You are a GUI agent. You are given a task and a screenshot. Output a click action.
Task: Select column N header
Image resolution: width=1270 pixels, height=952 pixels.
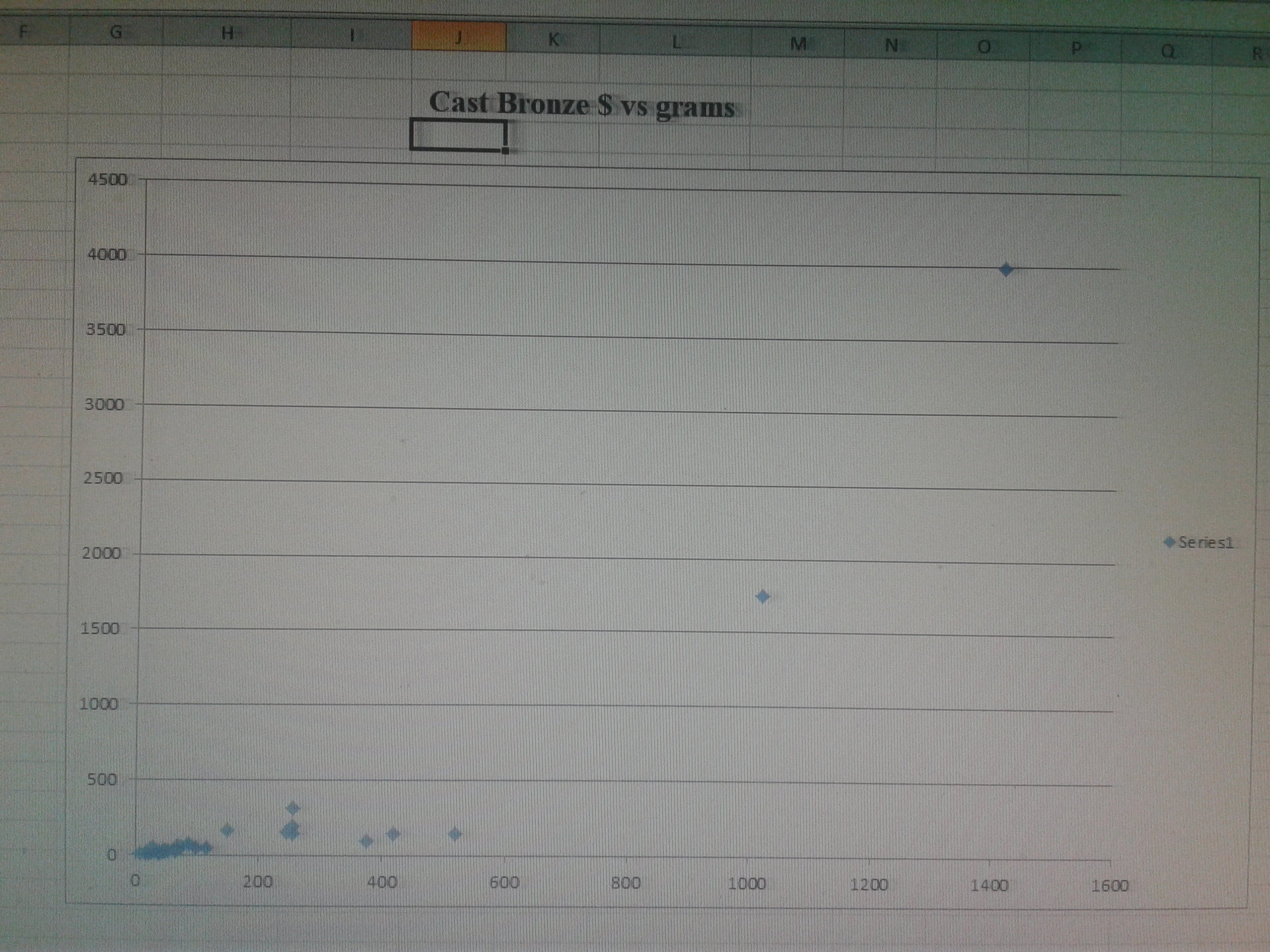tap(891, 46)
